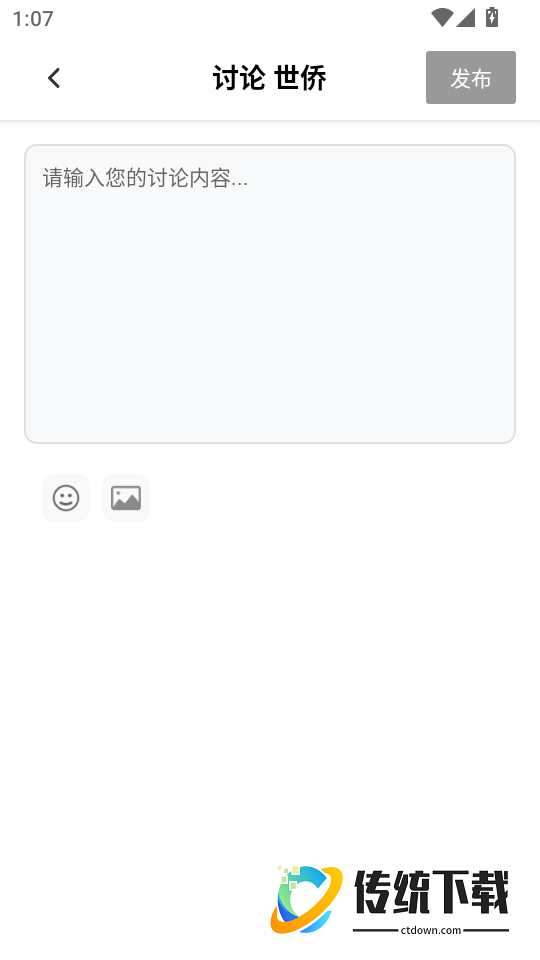The image size is (540, 960).
Task: Click the ctdown.com watermark link
Action: point(430,930)
